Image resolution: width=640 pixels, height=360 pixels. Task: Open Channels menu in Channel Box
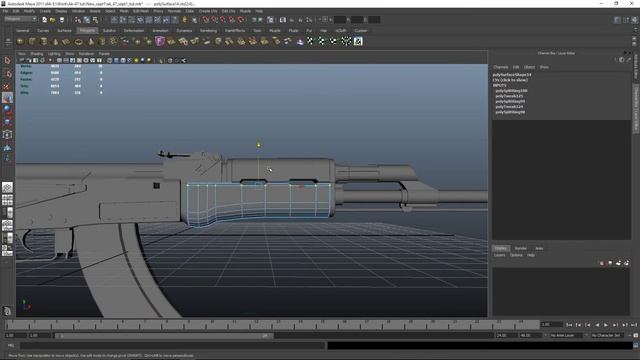pyautogui.click(x=500, y=67)
